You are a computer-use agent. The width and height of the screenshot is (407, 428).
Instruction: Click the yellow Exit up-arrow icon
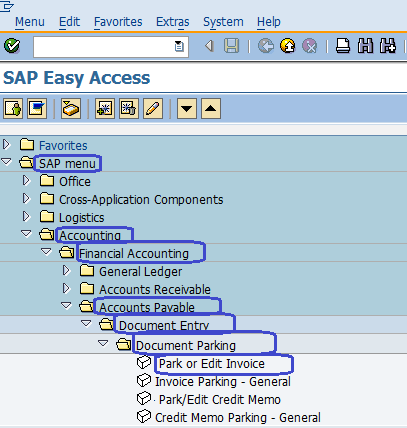click(x=288, y=46)
